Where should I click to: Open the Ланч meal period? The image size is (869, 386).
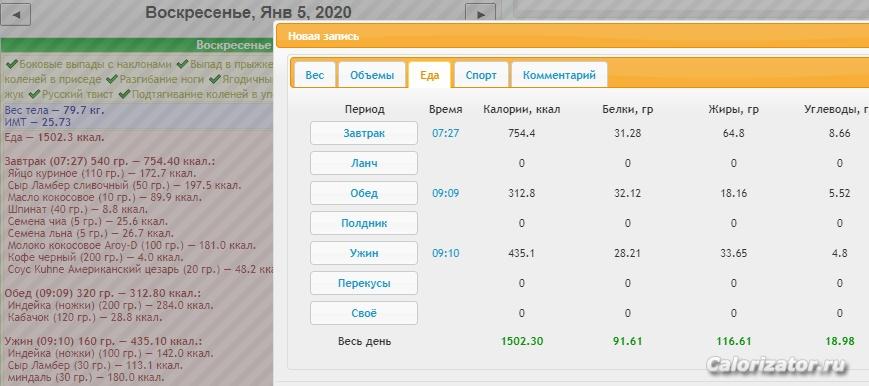tap(364, 163)
